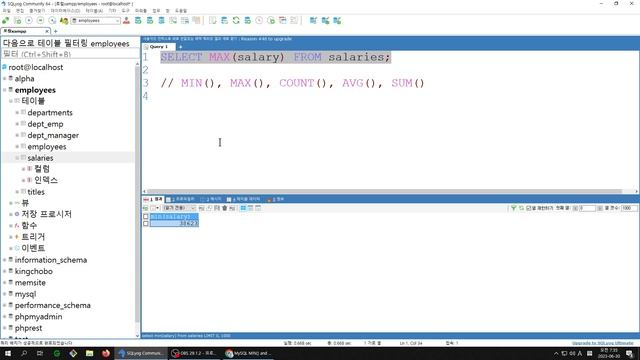Click the salaries table icon in tree

(23, 158)
